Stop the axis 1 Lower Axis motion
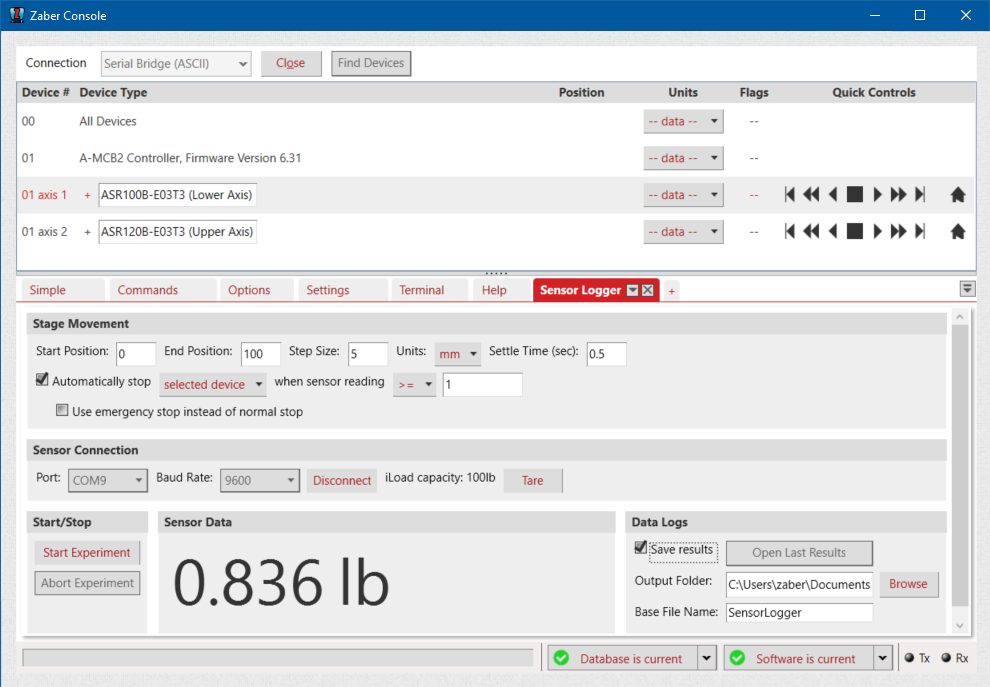990x687 pixels. coord(855,194)
